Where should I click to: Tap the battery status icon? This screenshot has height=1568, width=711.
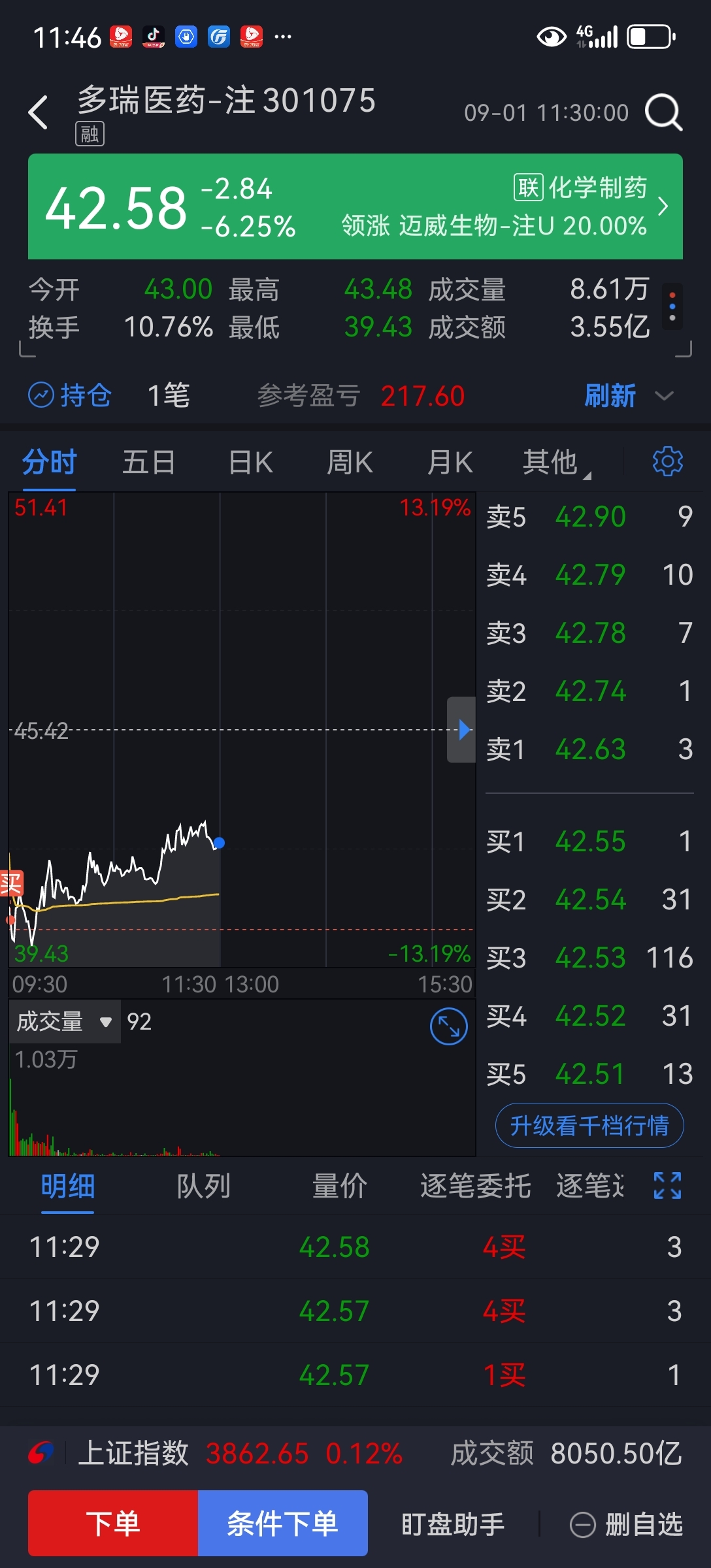652,37
